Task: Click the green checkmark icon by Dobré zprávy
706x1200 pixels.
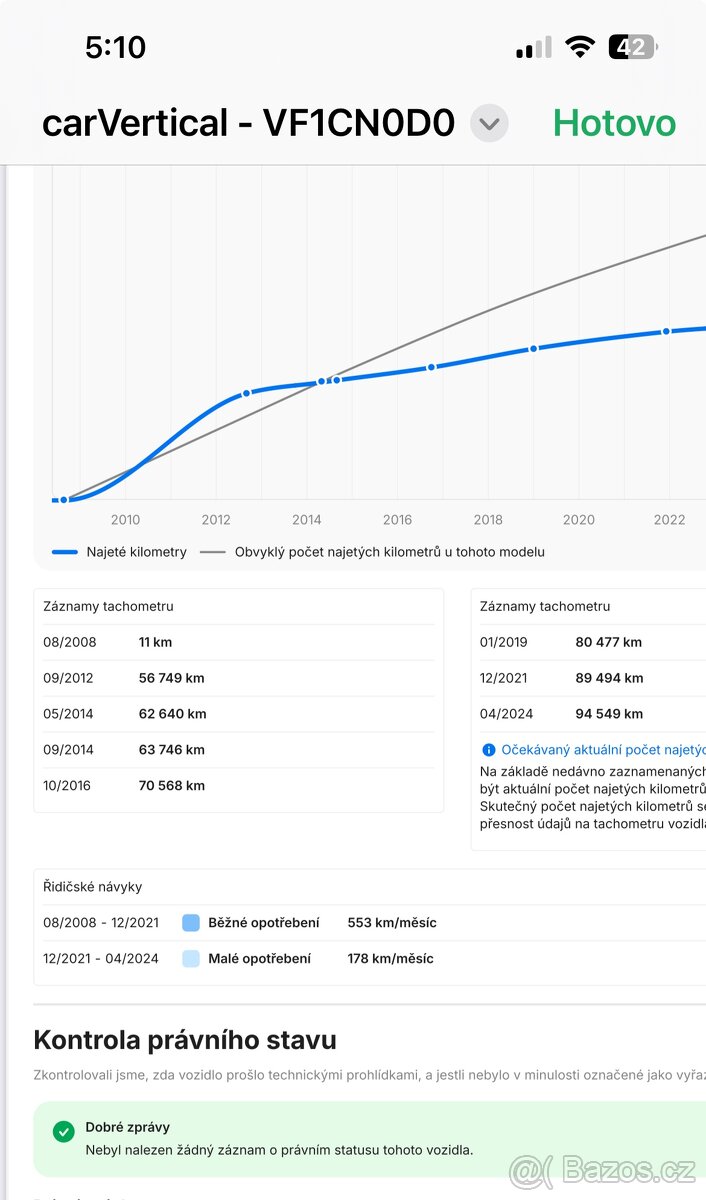Action: click(64, 1132)
